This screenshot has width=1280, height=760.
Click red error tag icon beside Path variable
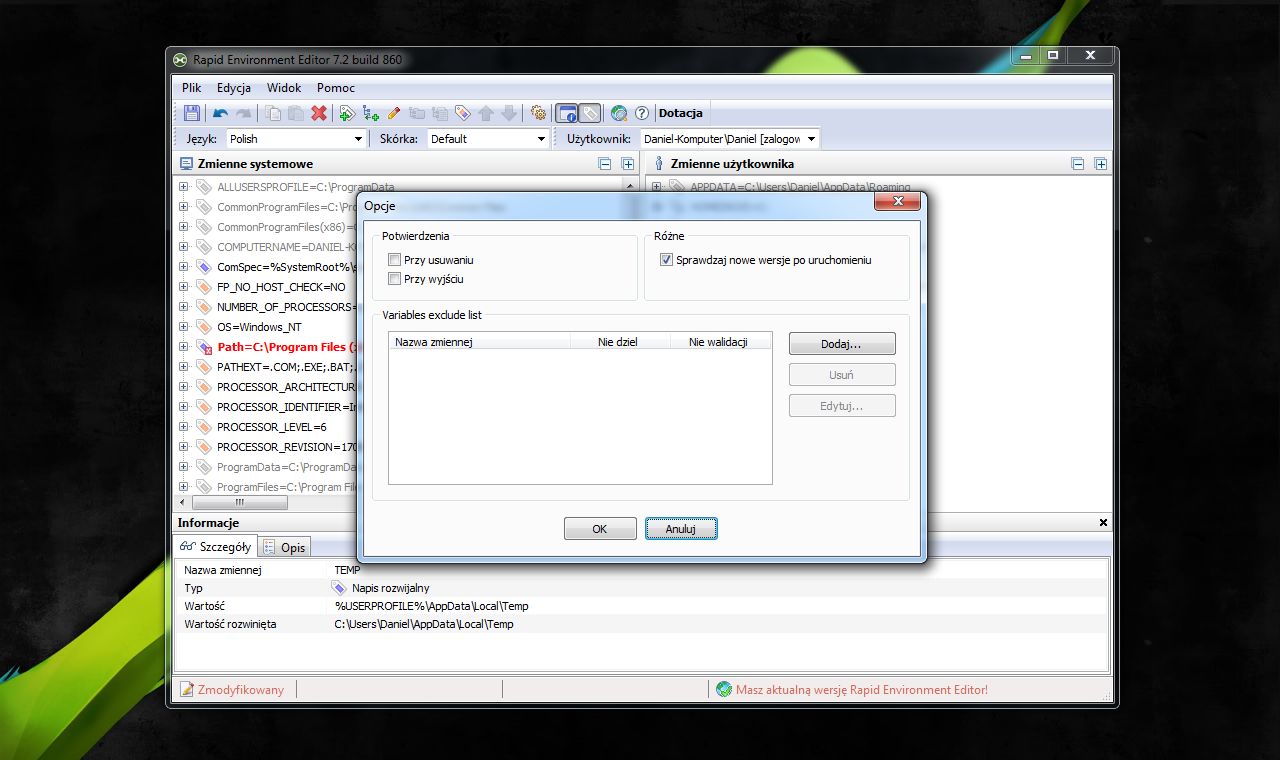point(203,347)
